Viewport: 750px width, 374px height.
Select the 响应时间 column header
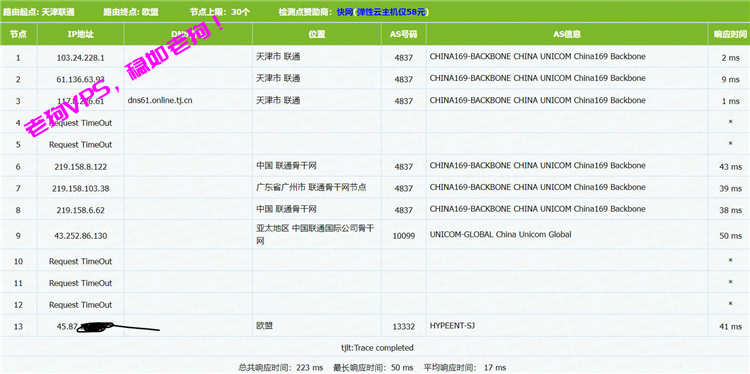pyautogui.click(x=730, y=34)
